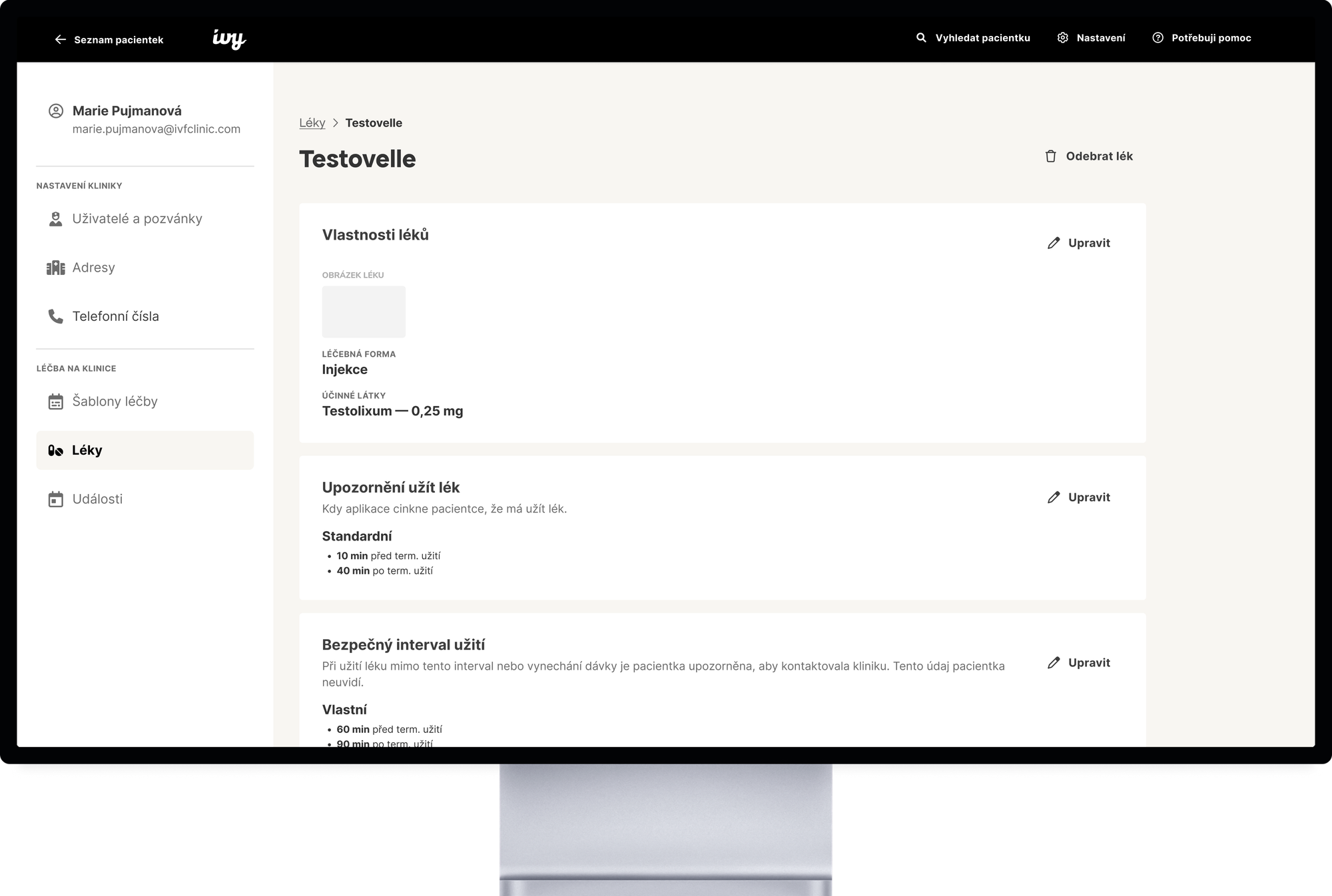Click the back arrow beside Seznam pacientek
1332x896 pixels.
(60, 40)
